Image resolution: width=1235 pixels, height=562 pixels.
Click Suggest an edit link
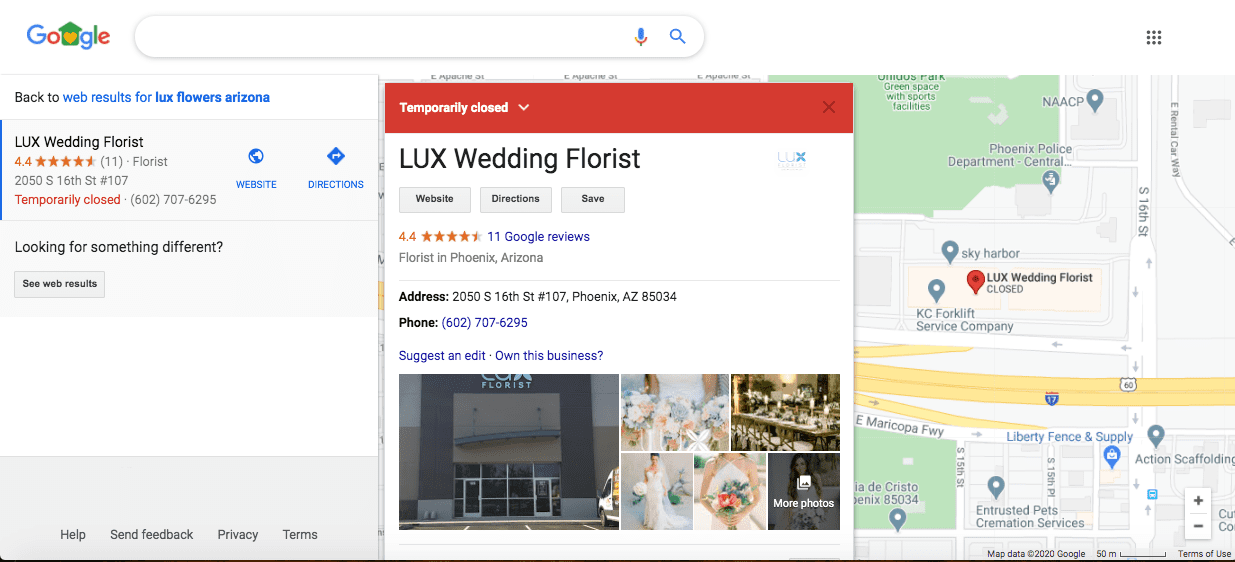point(442,356)
